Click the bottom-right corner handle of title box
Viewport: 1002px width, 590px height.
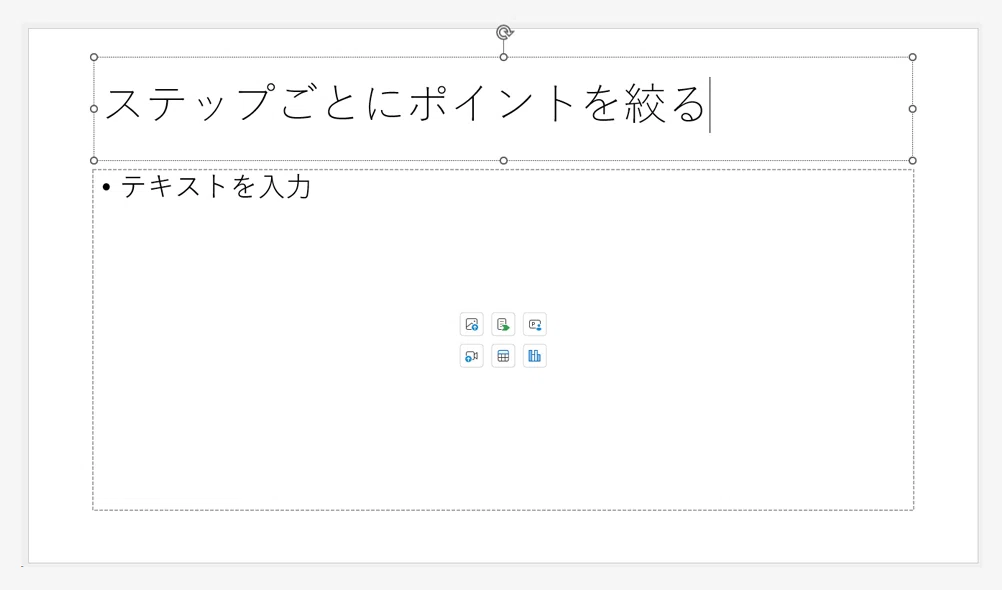(913, 160)
